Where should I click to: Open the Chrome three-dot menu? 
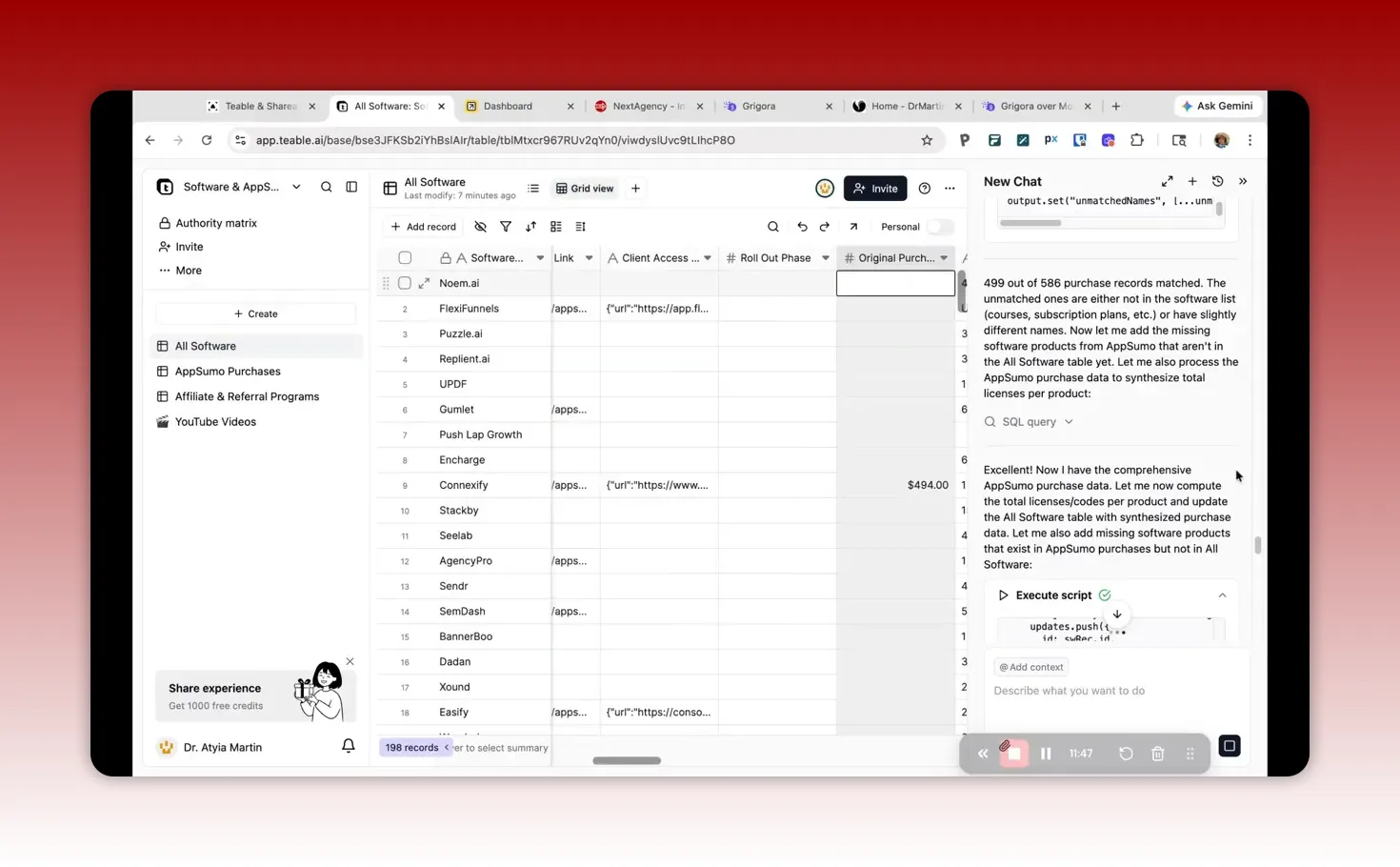click(1250, 140)
